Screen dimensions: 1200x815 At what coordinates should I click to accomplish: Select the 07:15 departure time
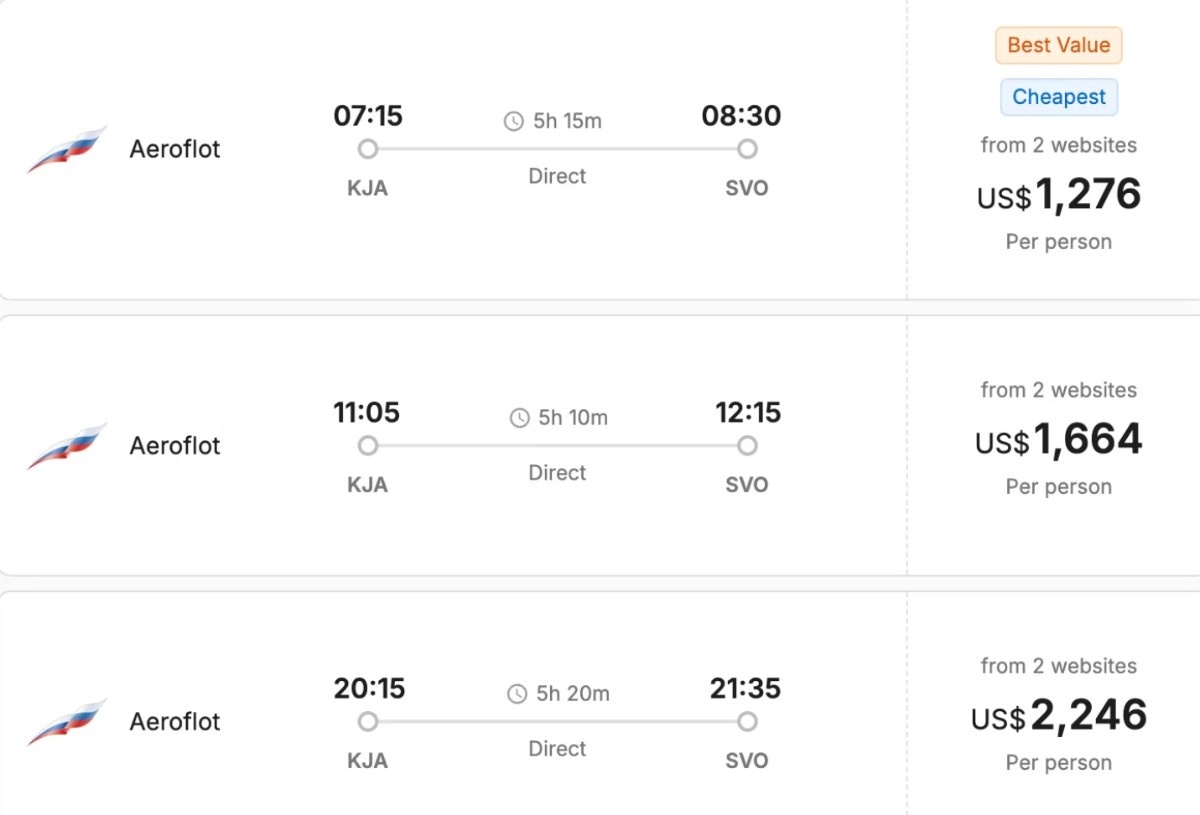tap(368, 116)
